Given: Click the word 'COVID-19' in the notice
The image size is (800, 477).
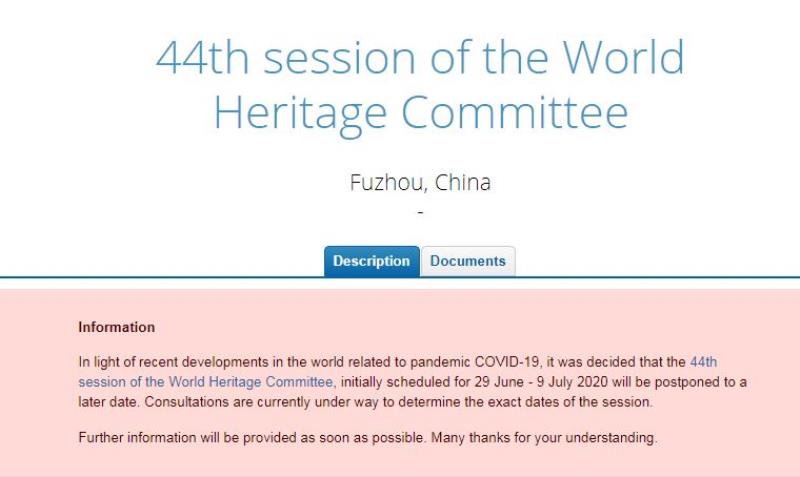Looking at the screenshot, I should [x=506, y=362].
